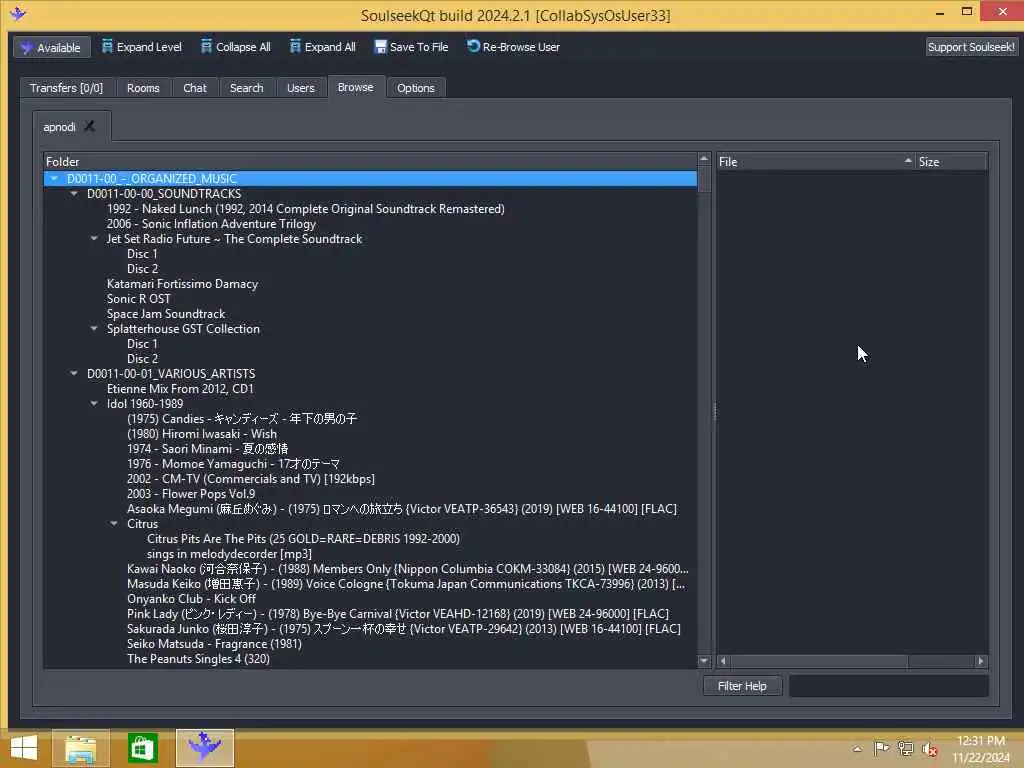Sort by the File column header
Screen dimensions: 1024x768
pyautogui.click(x=815, y=161)
